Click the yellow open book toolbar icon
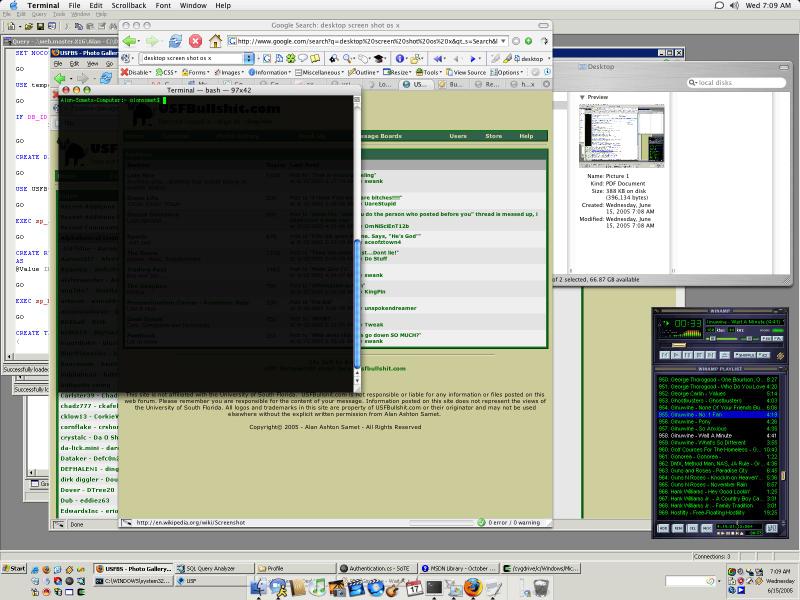Screen dimensions: 800x600 (x=315, y=59)
